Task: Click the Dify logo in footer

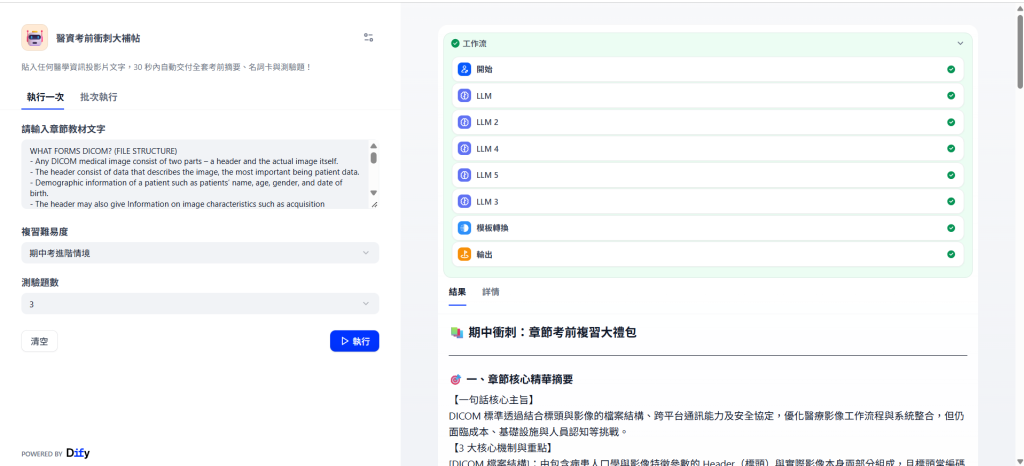Action: pos(78,453)
